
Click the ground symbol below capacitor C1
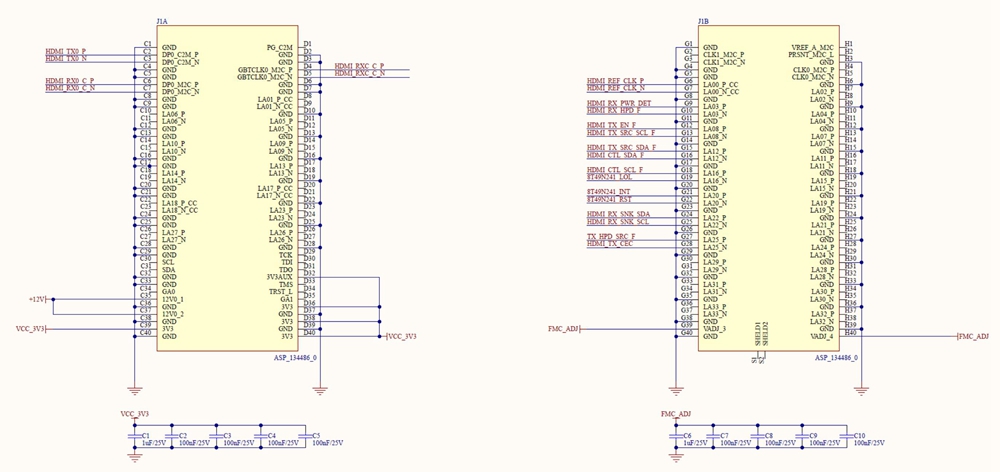[x=135, y=456]
